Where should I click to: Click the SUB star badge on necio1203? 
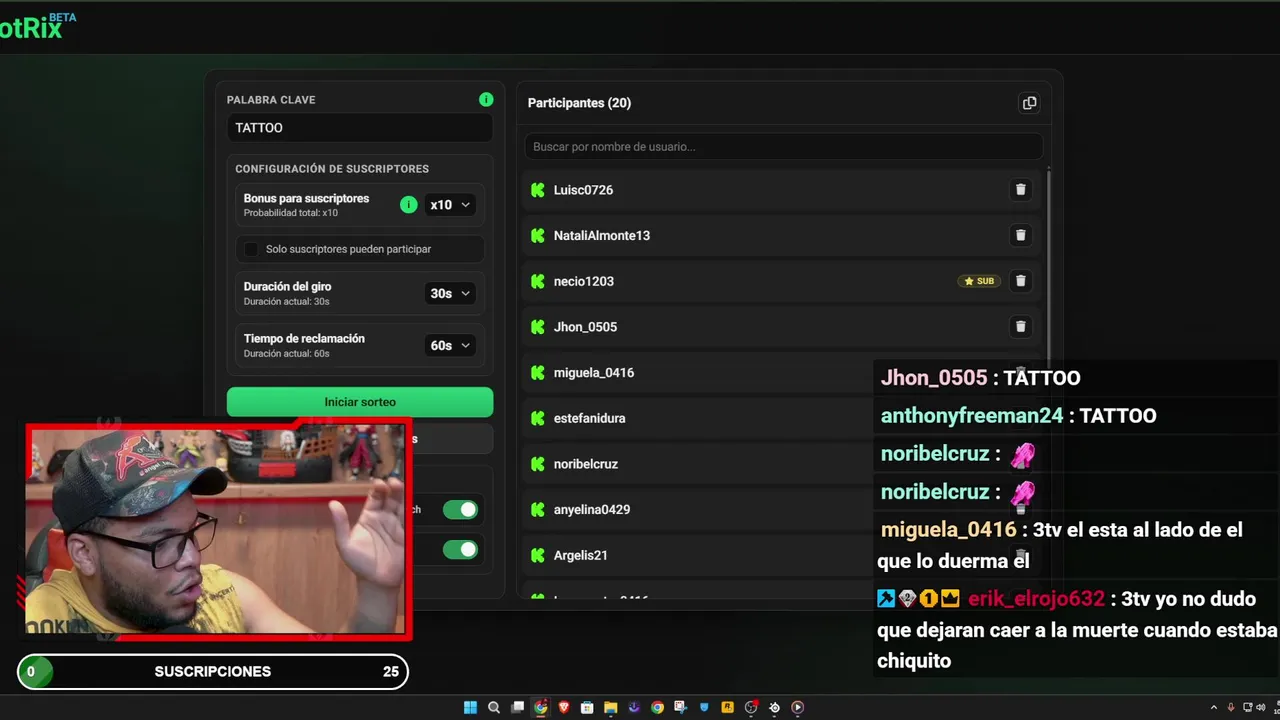coord(979,281)
